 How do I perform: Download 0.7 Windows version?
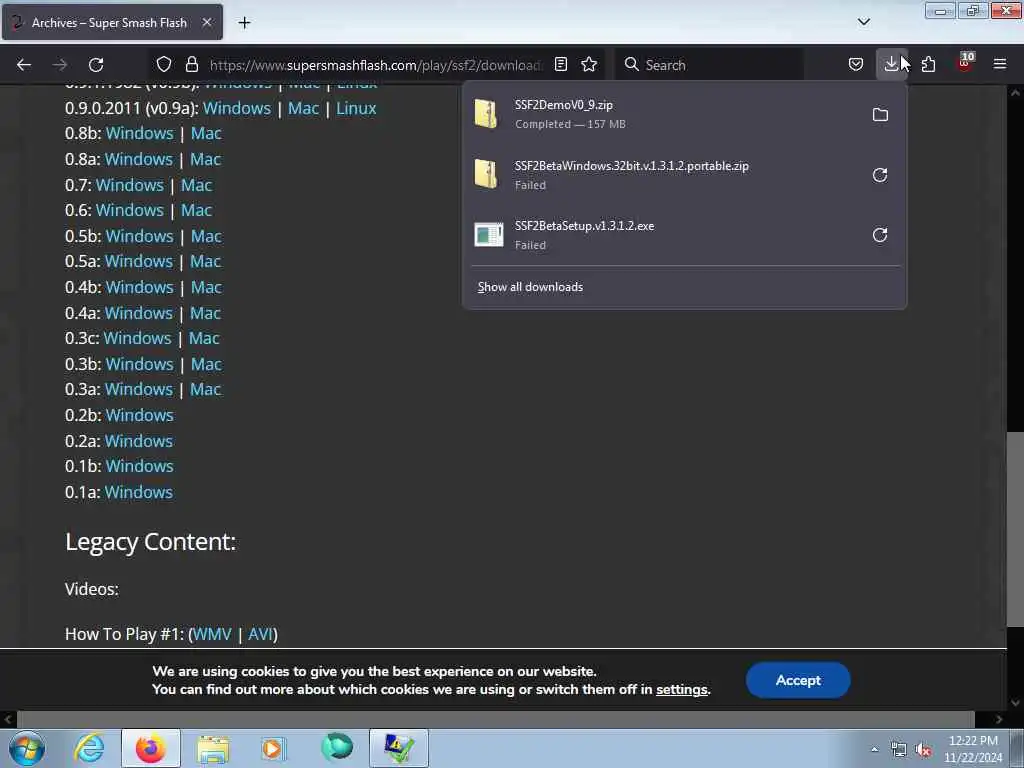tap(129, 185)
